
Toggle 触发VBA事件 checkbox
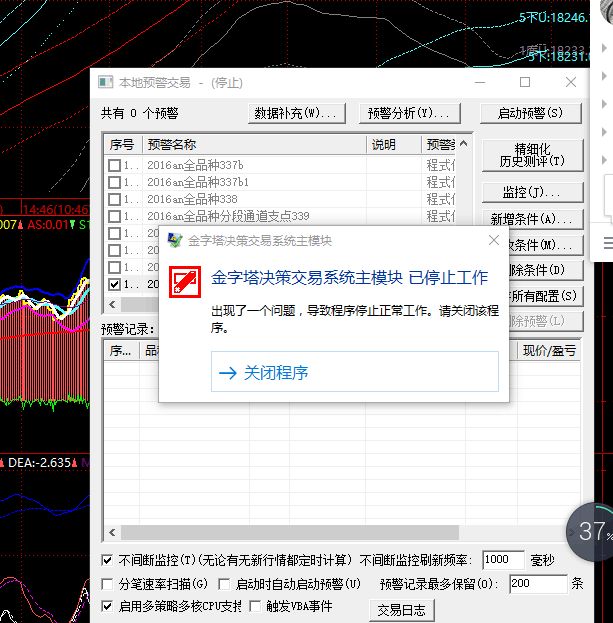coord(255,606)
